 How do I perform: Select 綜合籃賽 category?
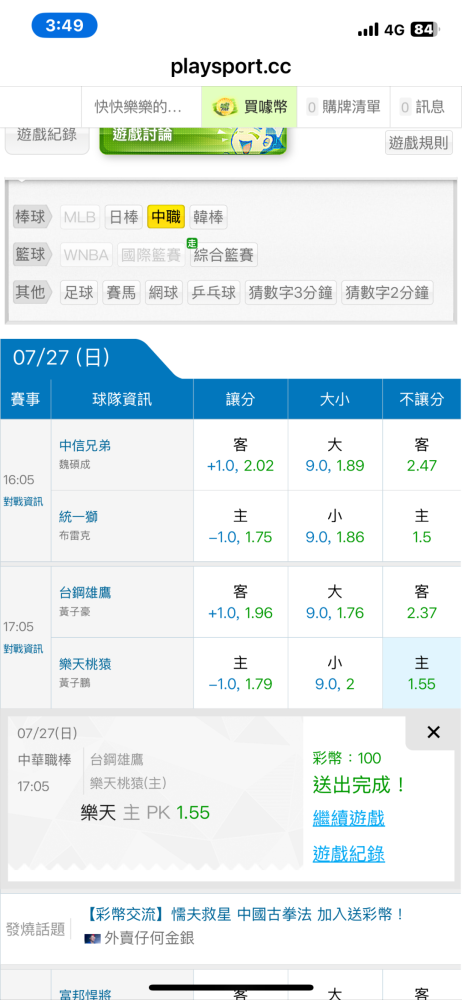pyautogui.click(x=223, y=255)
